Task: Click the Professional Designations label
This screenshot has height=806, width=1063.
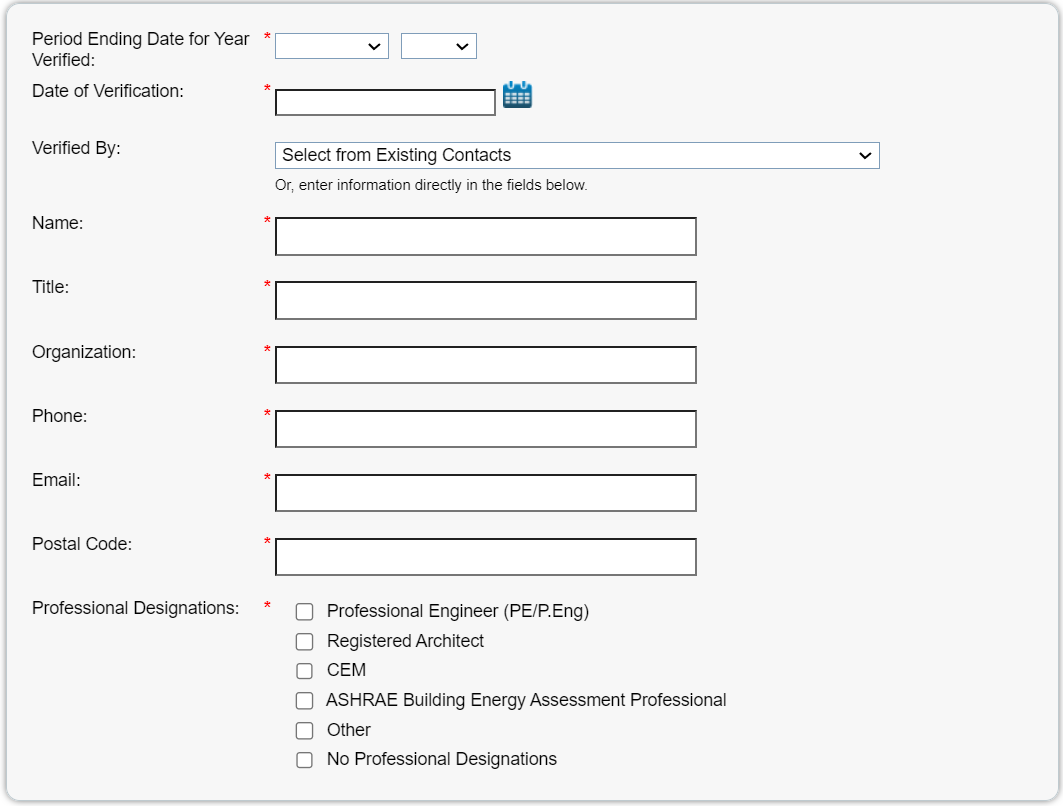Action: [x=136, y=608]
